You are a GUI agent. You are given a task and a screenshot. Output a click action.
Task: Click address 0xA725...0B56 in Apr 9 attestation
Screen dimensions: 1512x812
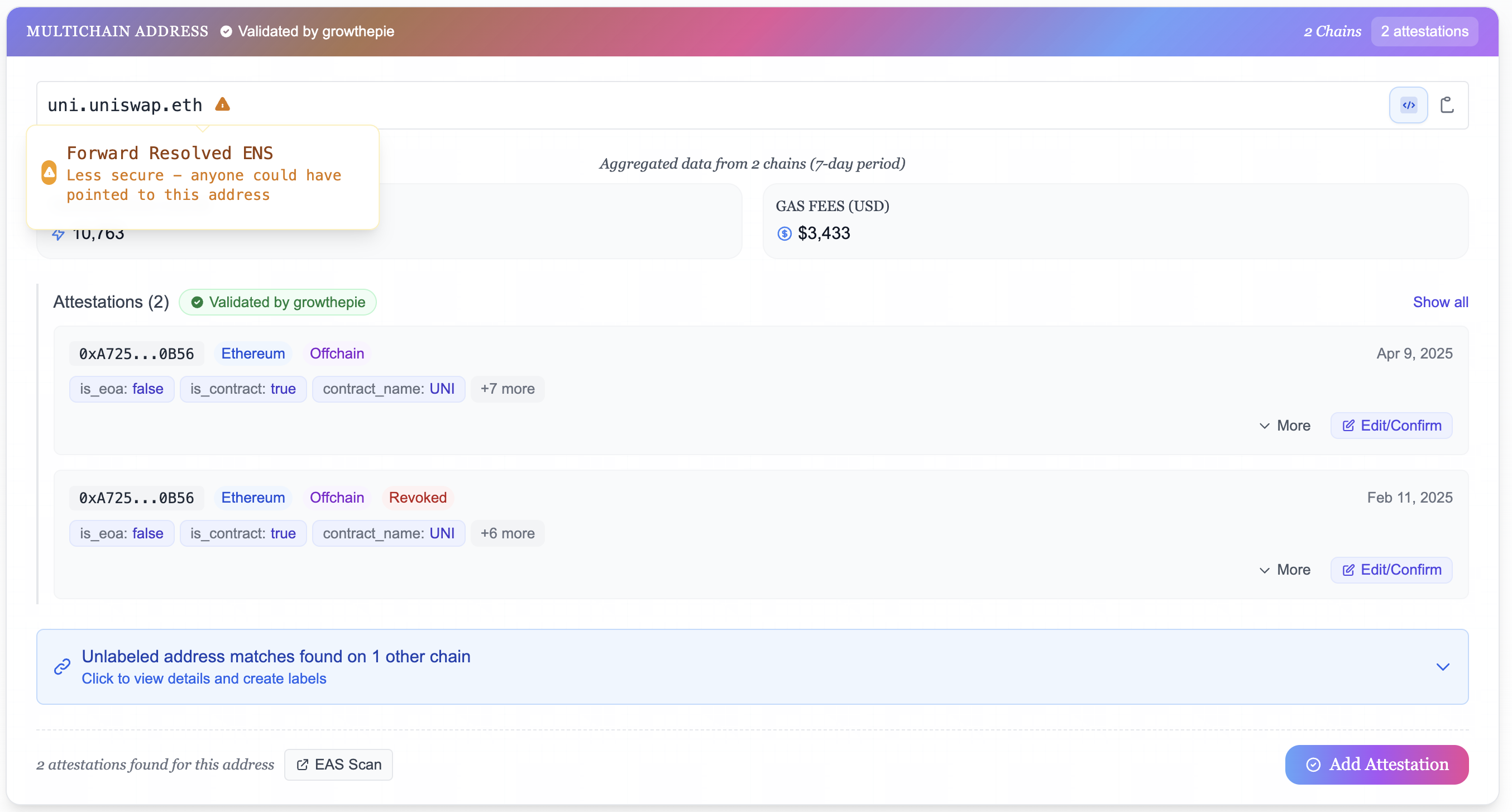(x=136, y=354)
